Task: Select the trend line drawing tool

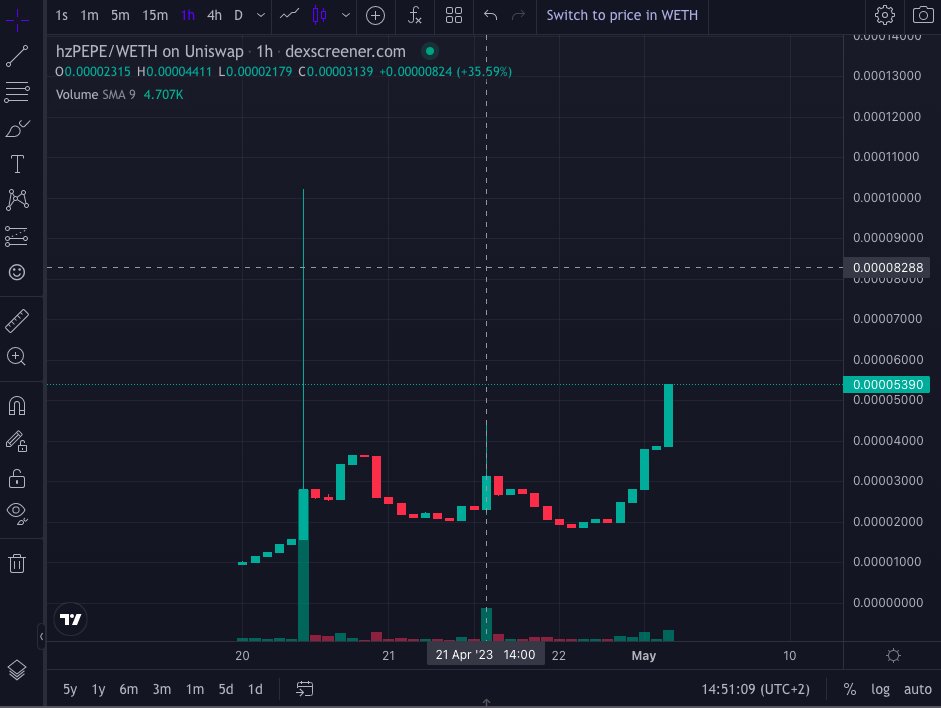Action: click(x=17, y=56)
